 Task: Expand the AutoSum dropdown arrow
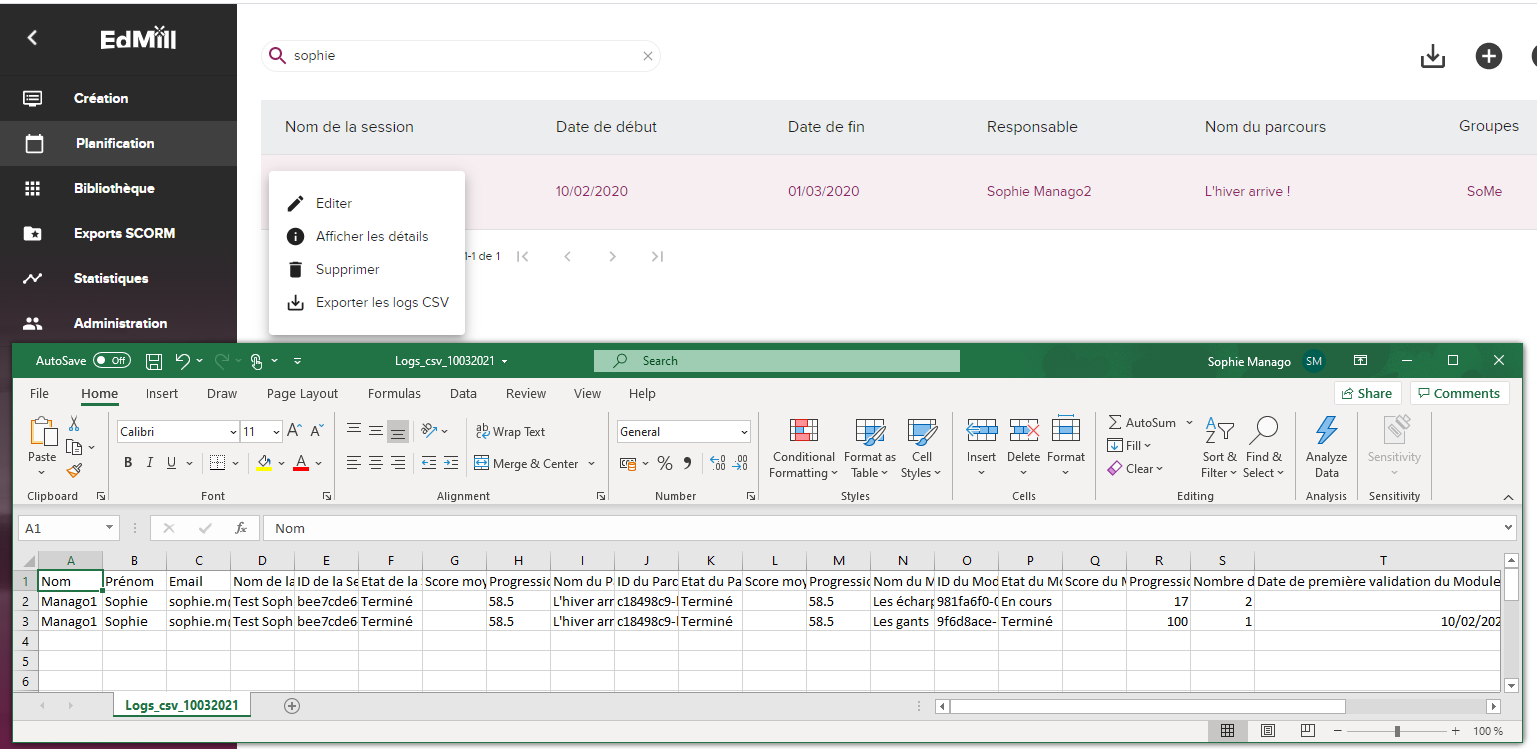tap(1189, 423)
